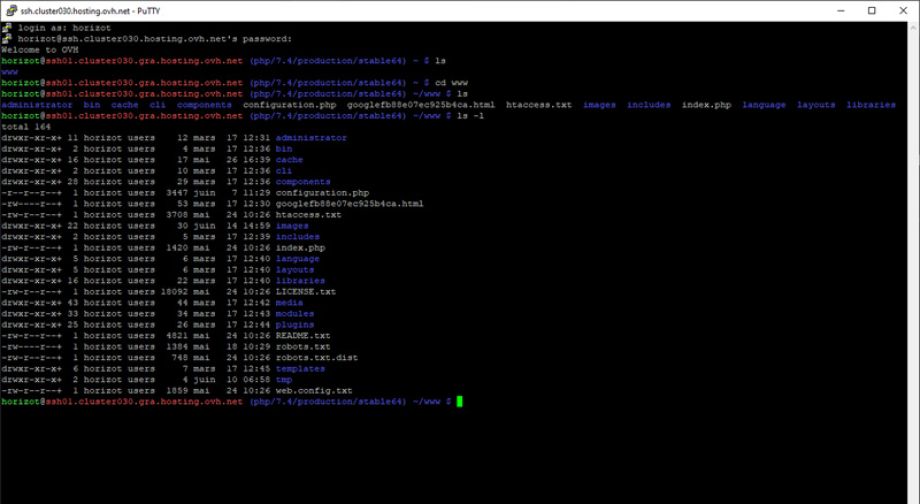Viewport: 920px width, 504px height.
Task: Select 'images' directory in the long listing
Action: [292, 226]
